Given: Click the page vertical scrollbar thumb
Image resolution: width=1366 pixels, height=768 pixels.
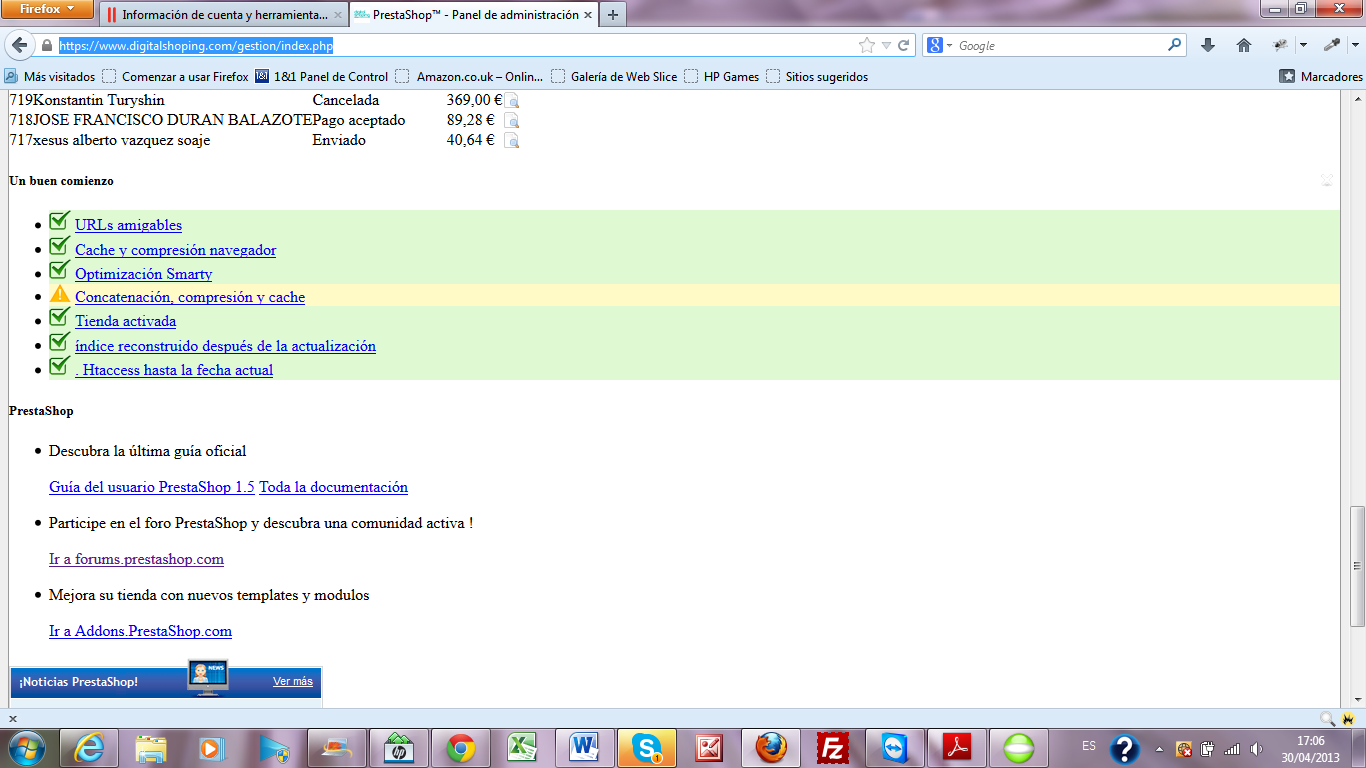Looking at the screenshot, I should [1357, 566].
